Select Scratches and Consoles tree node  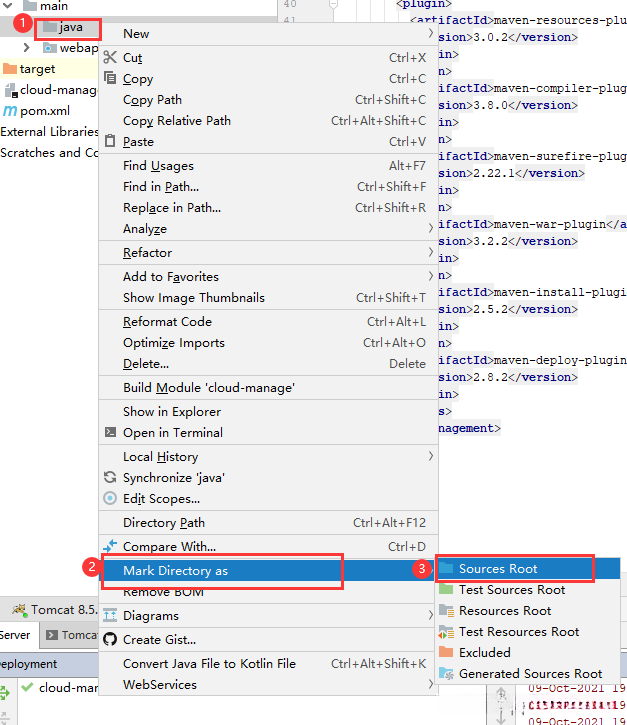coord(49,153)
